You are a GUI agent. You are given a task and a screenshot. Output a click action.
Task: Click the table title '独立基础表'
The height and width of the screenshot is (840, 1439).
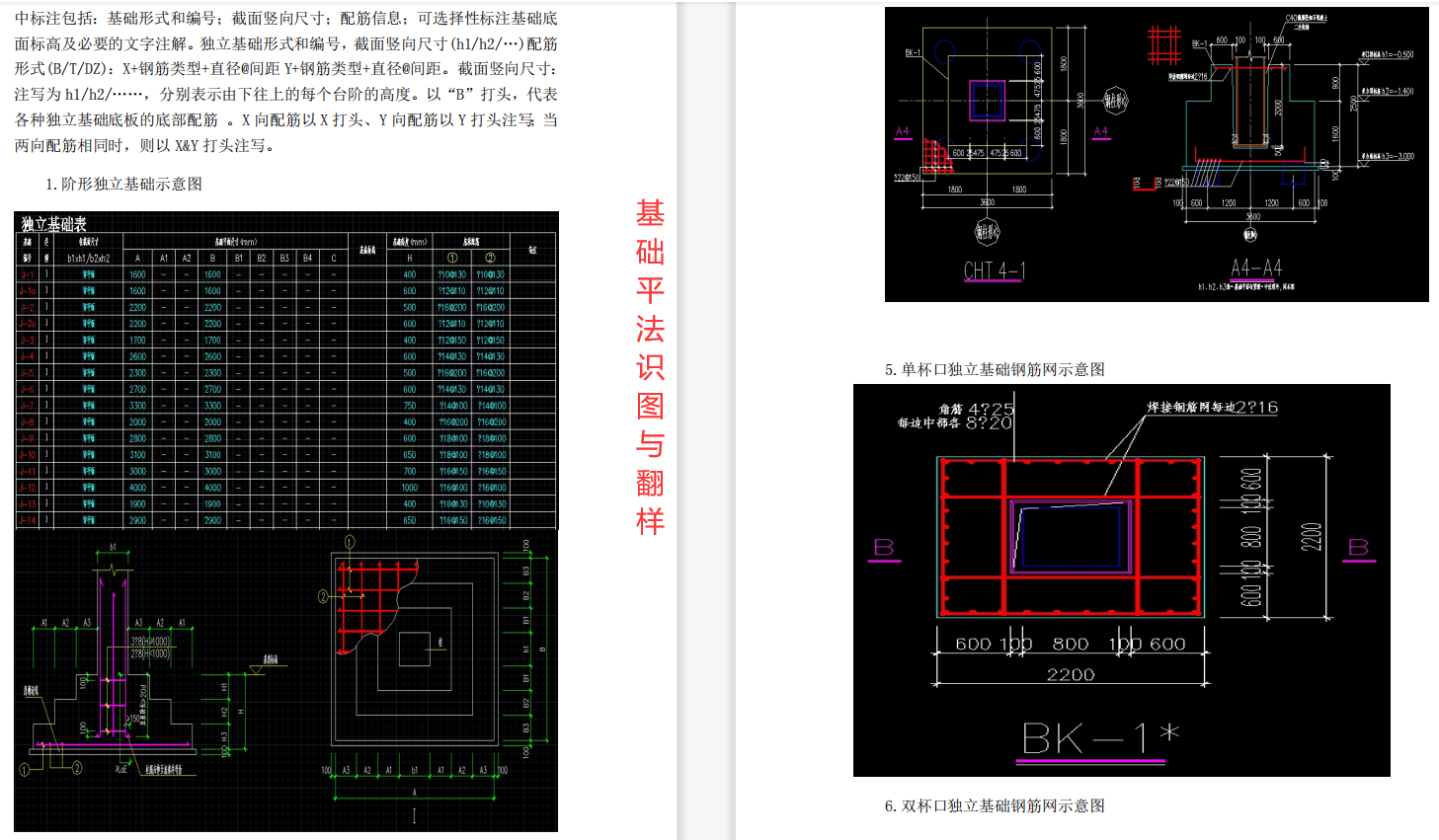click(x=53, y=224)
